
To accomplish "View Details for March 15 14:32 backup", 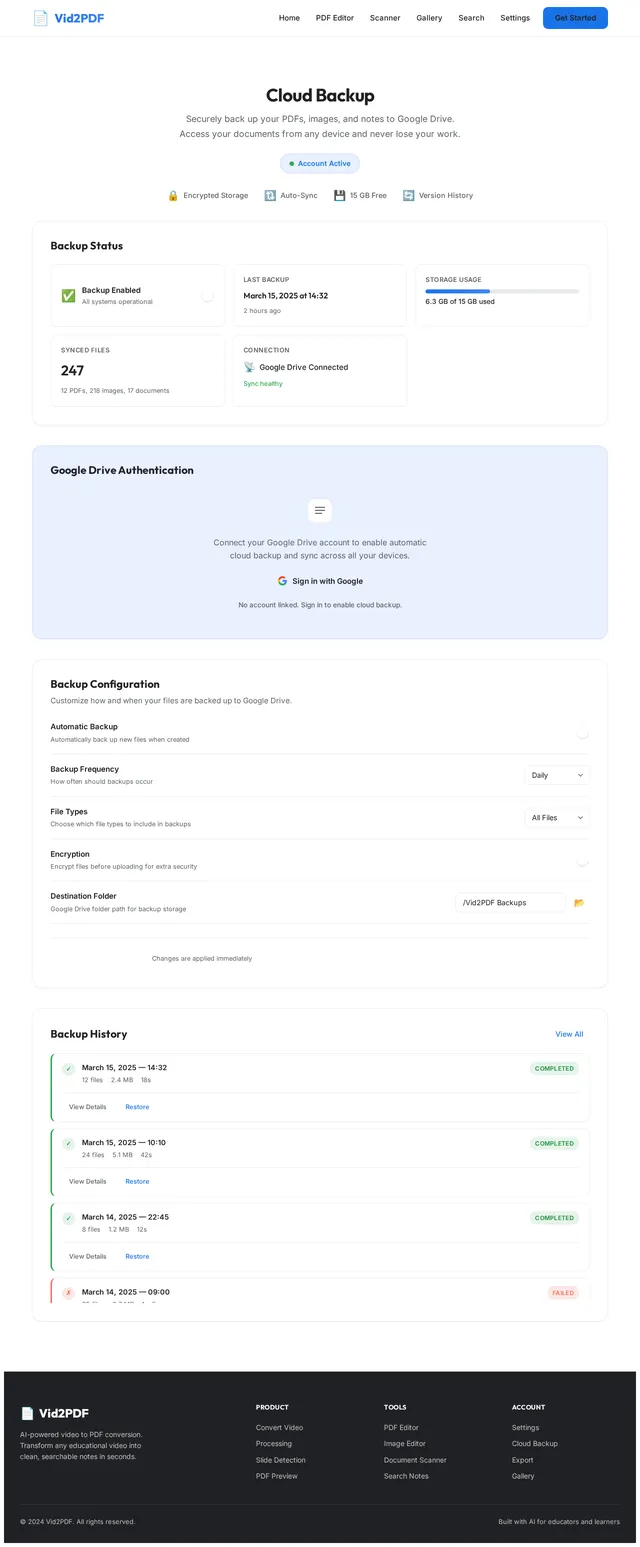I will 87,1107.
